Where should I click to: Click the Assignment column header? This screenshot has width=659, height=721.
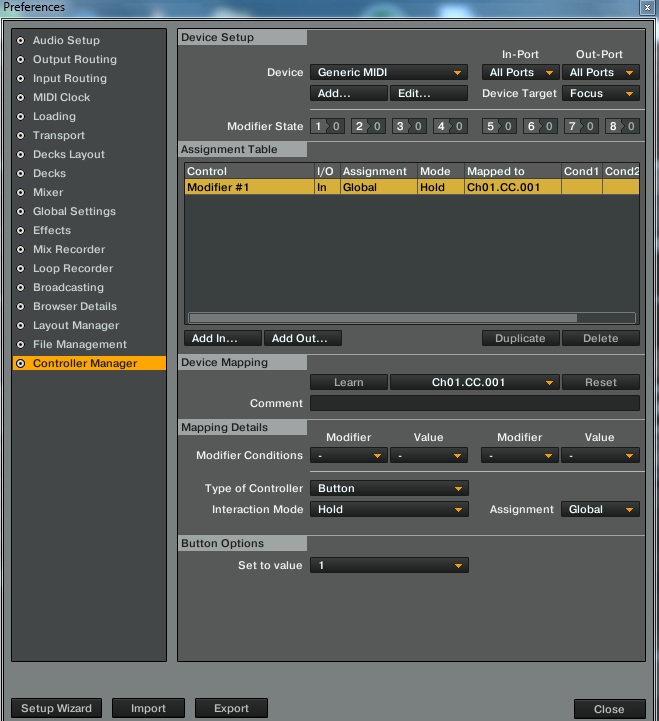(379, 171)
